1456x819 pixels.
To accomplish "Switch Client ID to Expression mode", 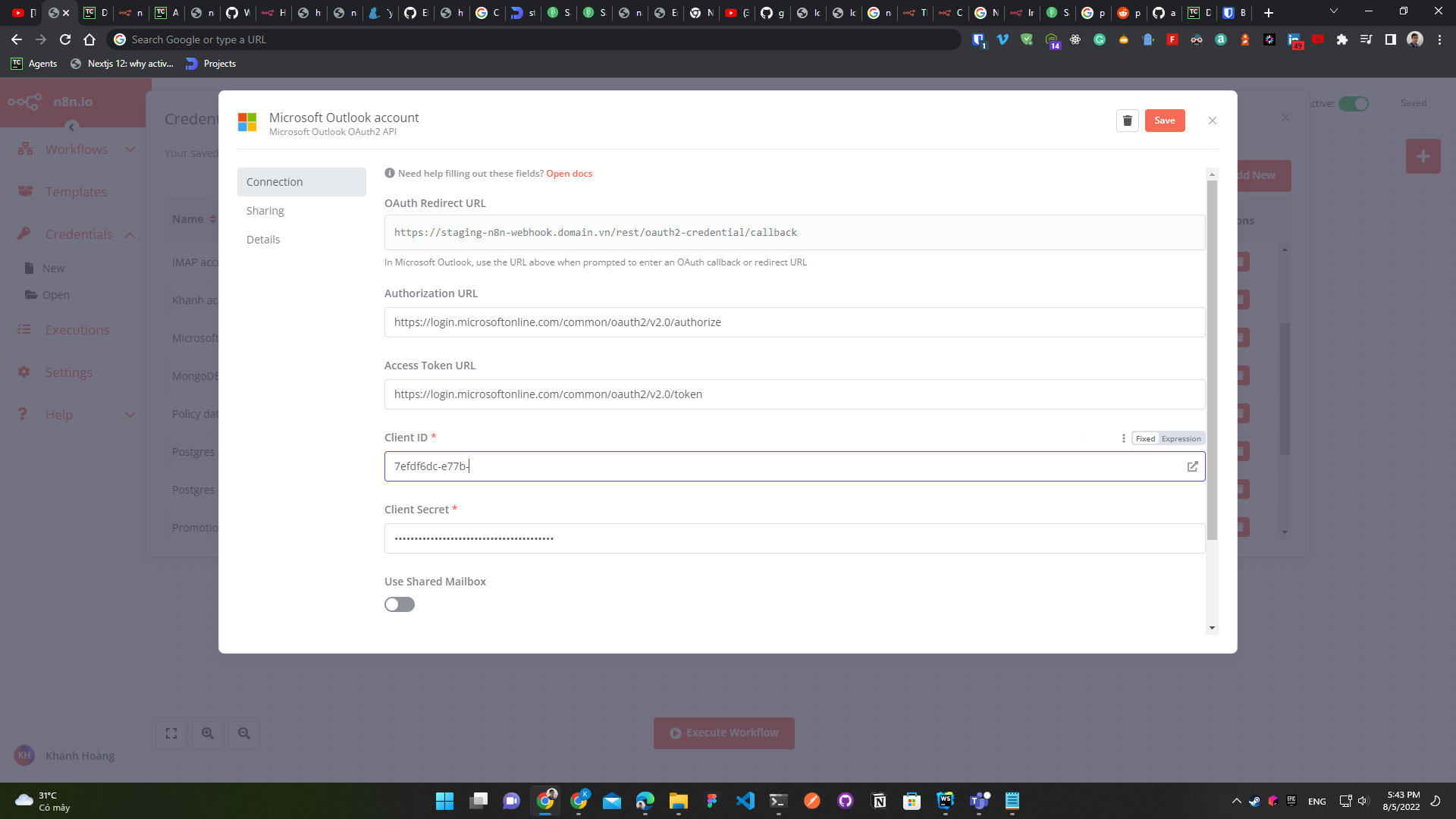I will click(x=1181, y=438).
